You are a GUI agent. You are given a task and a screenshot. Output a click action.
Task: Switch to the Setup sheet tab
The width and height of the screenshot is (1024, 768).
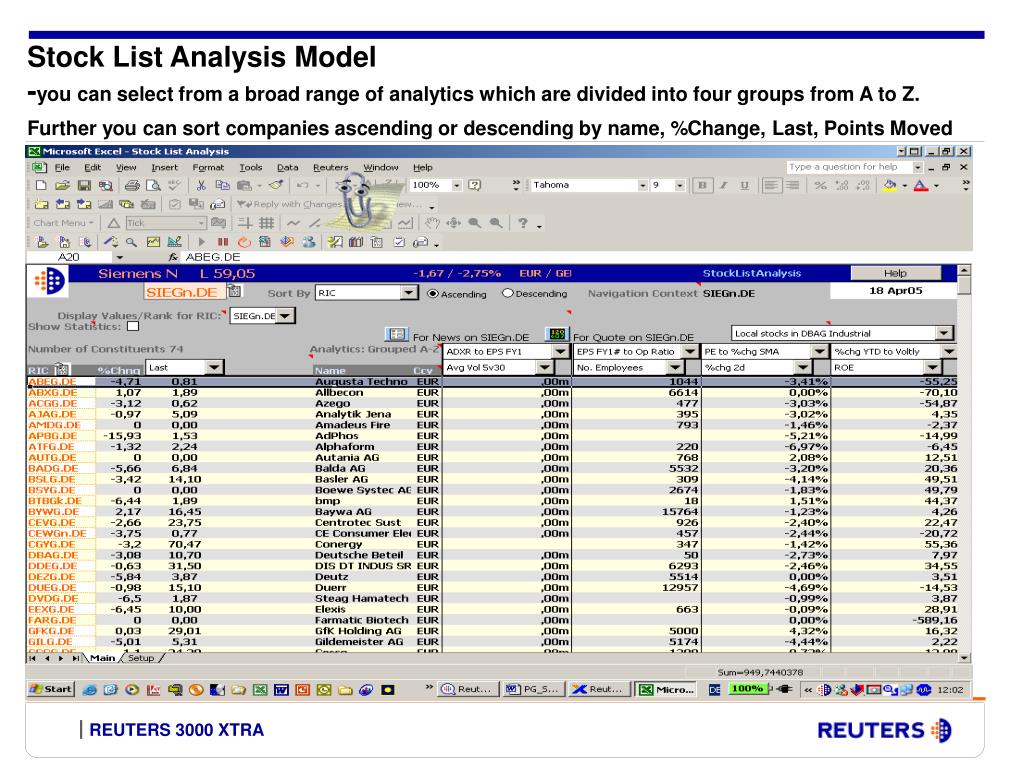[x=141, y=658]
